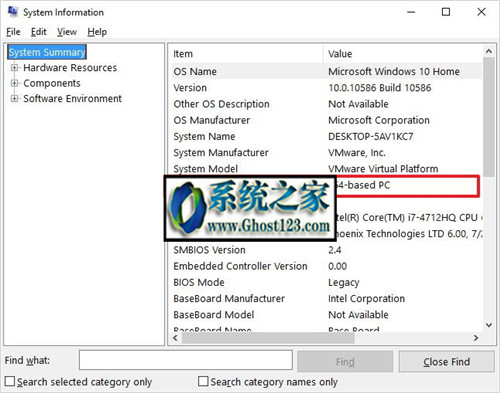
Task: Click value Intel Corporation
Action: click(366, 299)
